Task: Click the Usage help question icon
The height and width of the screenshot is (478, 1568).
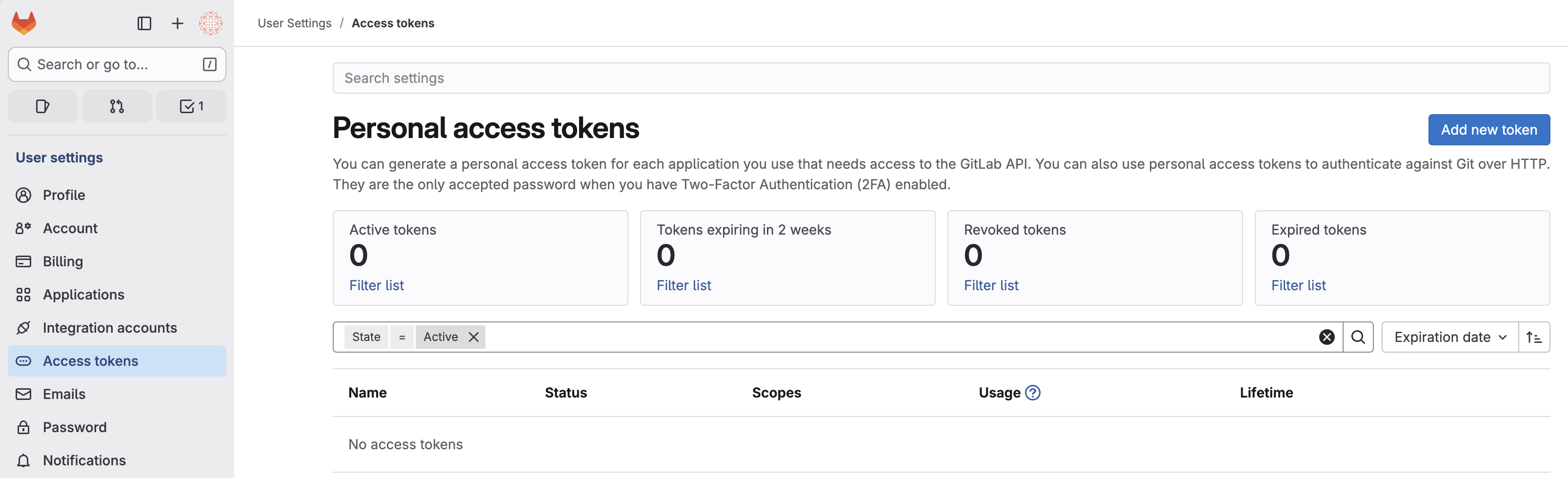Action: pos(1033,393)
